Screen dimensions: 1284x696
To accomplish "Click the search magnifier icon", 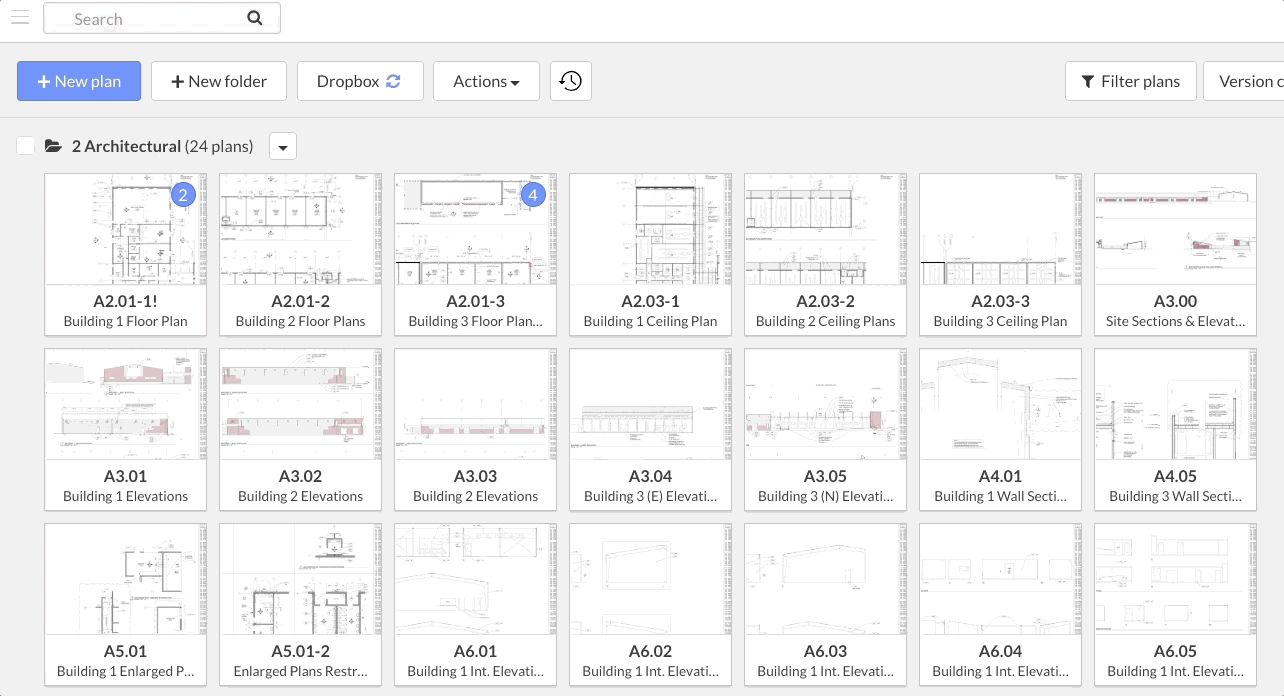I will 254,18.
